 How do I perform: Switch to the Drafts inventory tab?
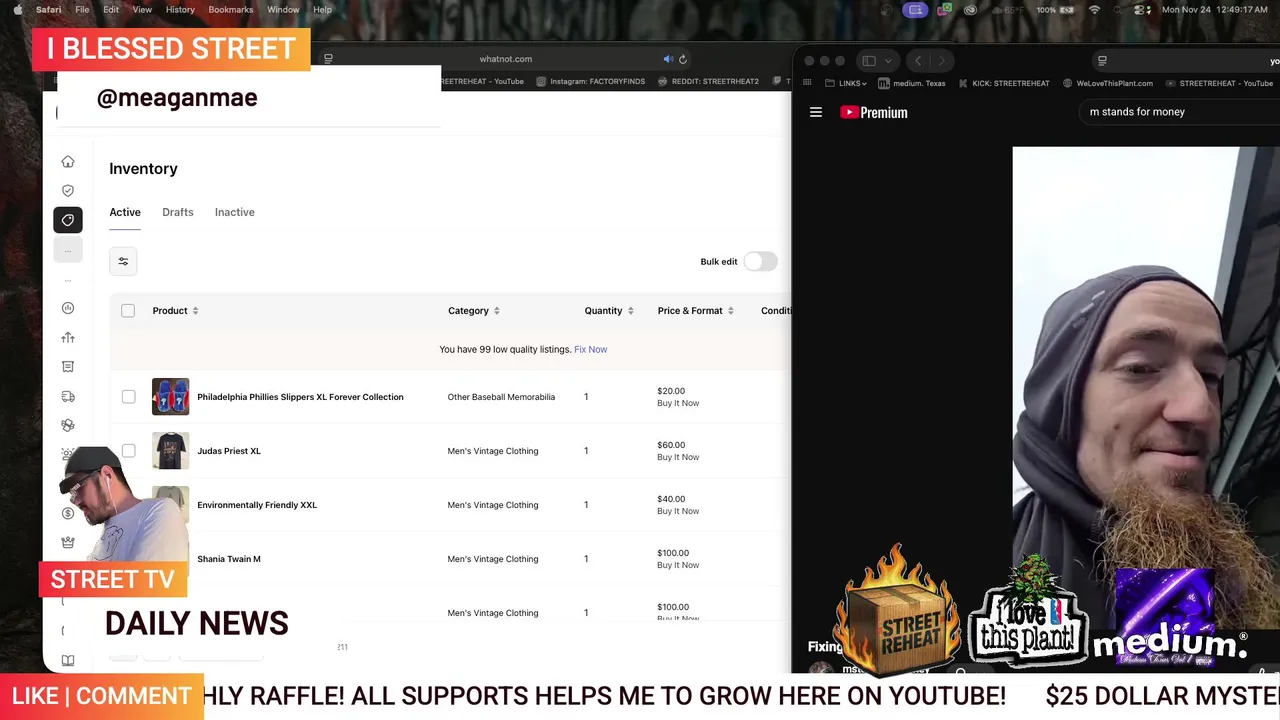[178, 212]
